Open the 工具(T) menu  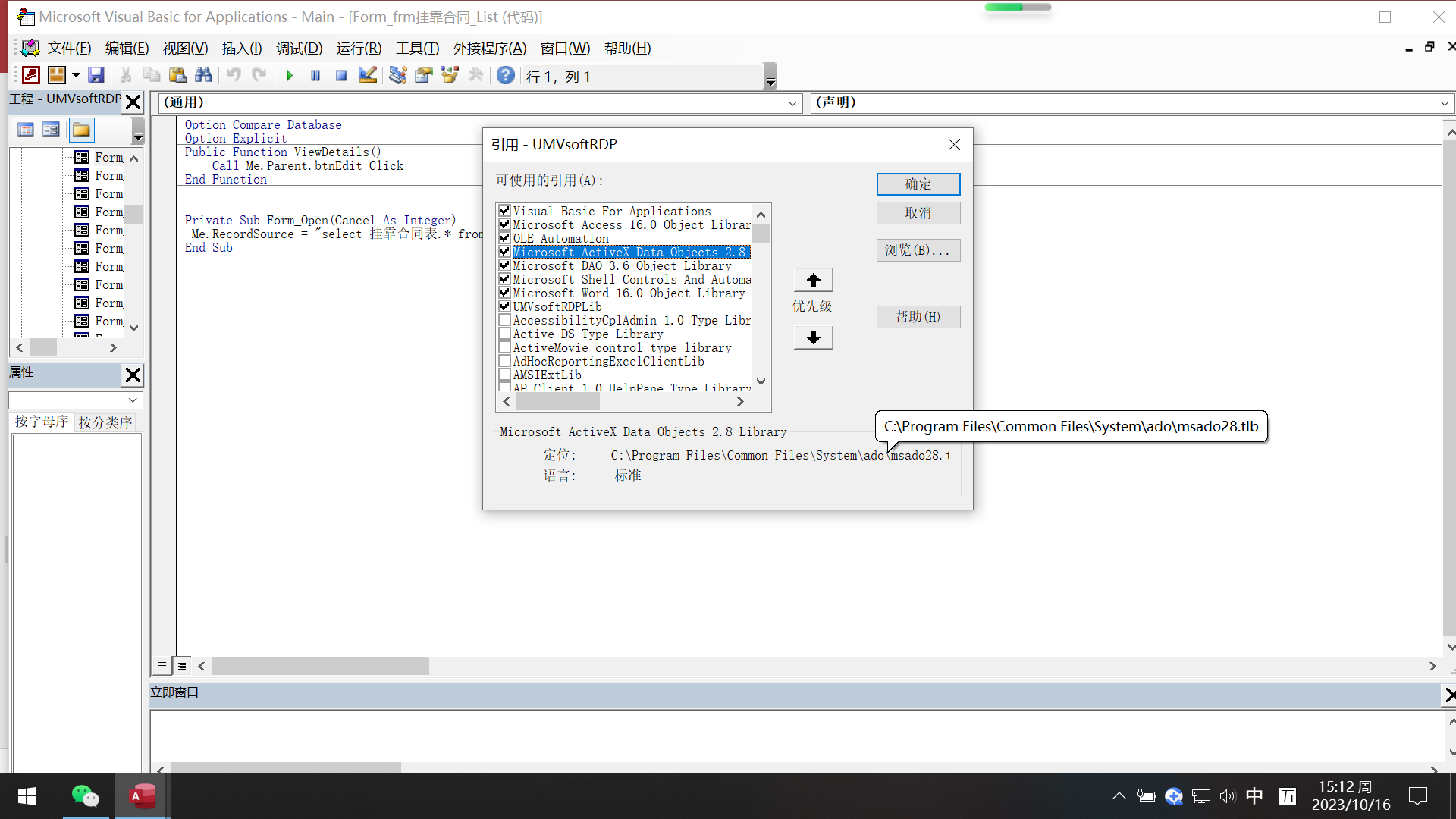[417, 49]
